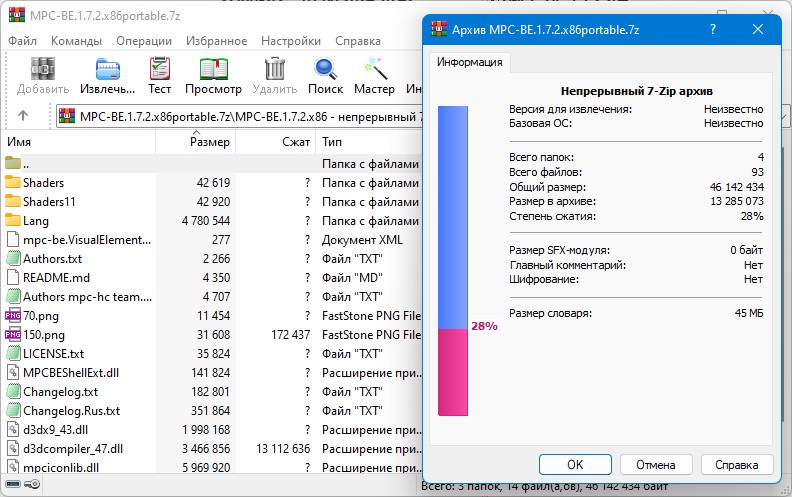Screen dimensions: 792x497
Task: Select the Changelog.Rus.txt file name
Action: tap(72, 411)
